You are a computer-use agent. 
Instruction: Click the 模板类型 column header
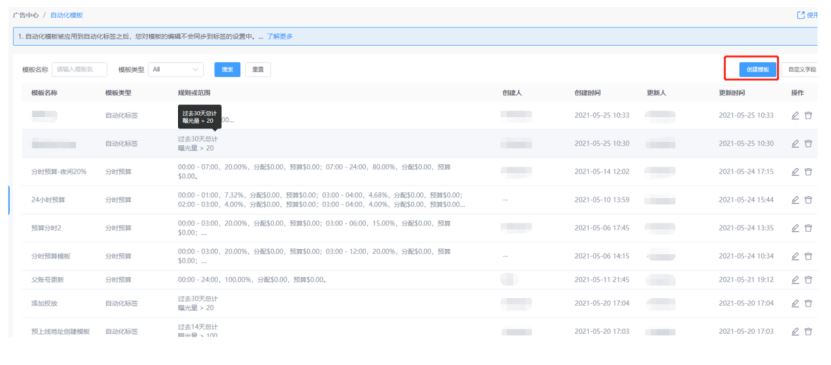click(x=118, y=93)
